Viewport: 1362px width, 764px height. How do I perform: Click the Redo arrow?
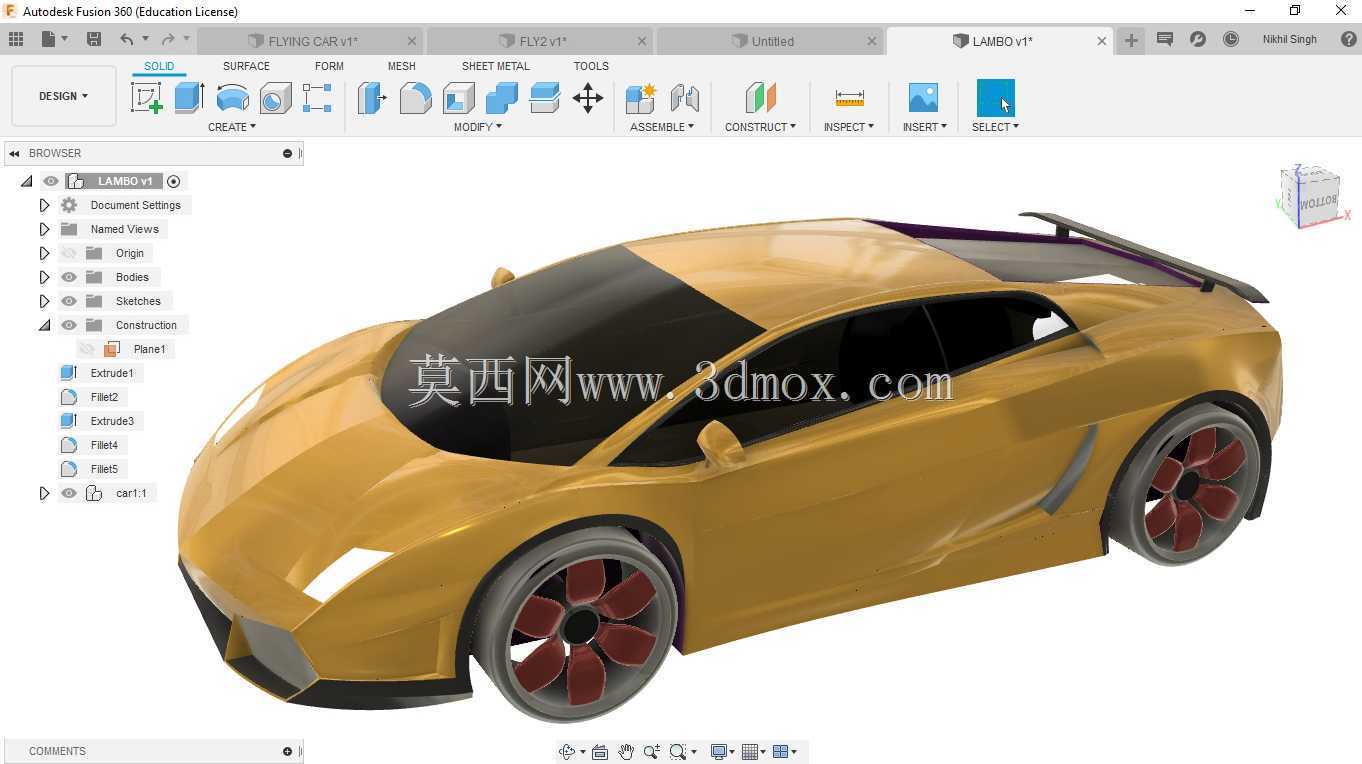(x=168, y=39)
